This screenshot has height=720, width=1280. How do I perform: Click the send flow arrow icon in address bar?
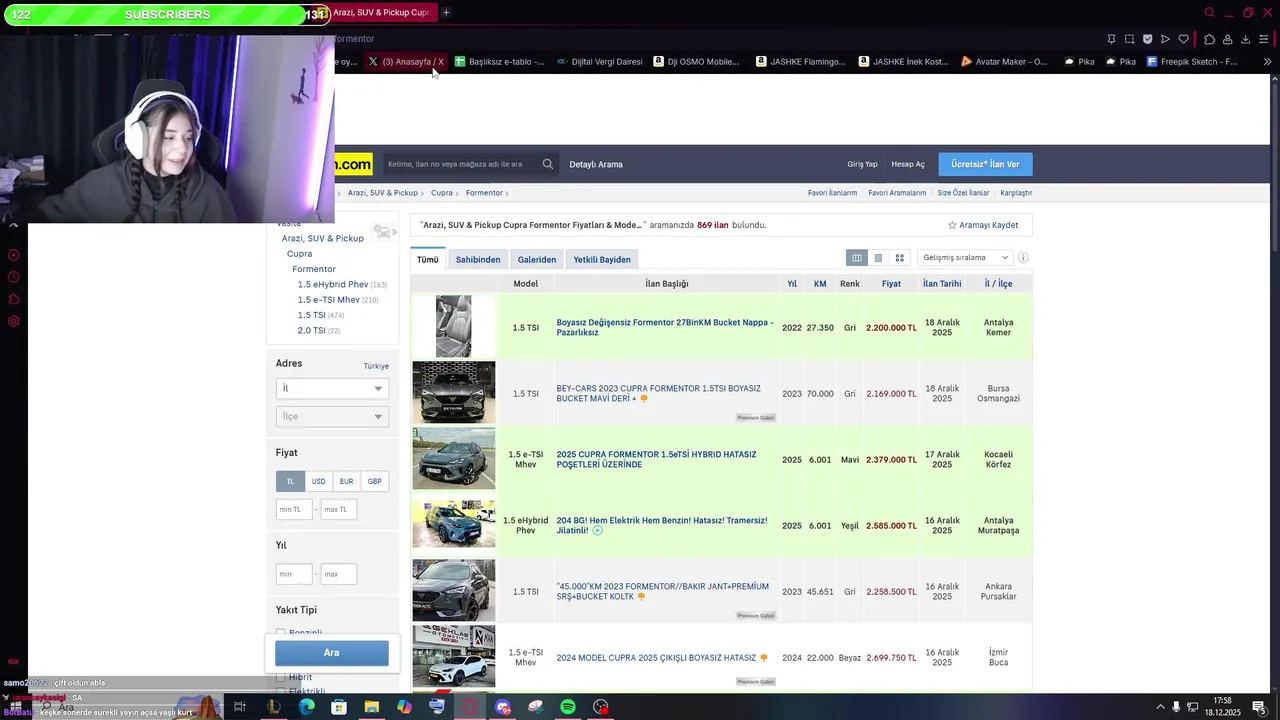point(1165,39)
